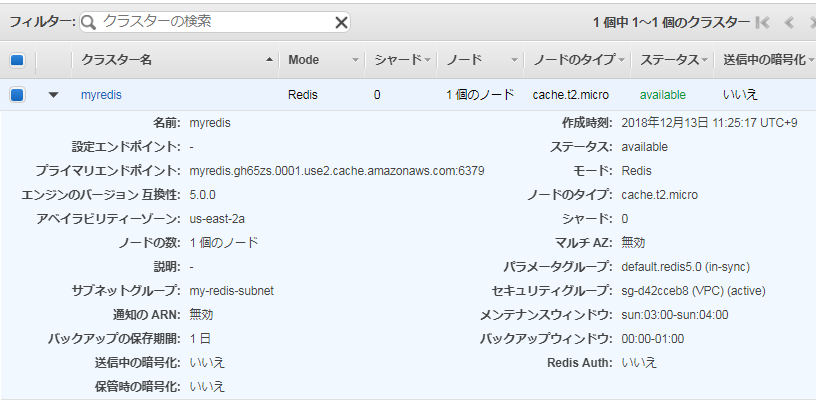Uncheck the myredis cluster row checkbox
The width and height of the screenshot is (816, 400).
17,95
